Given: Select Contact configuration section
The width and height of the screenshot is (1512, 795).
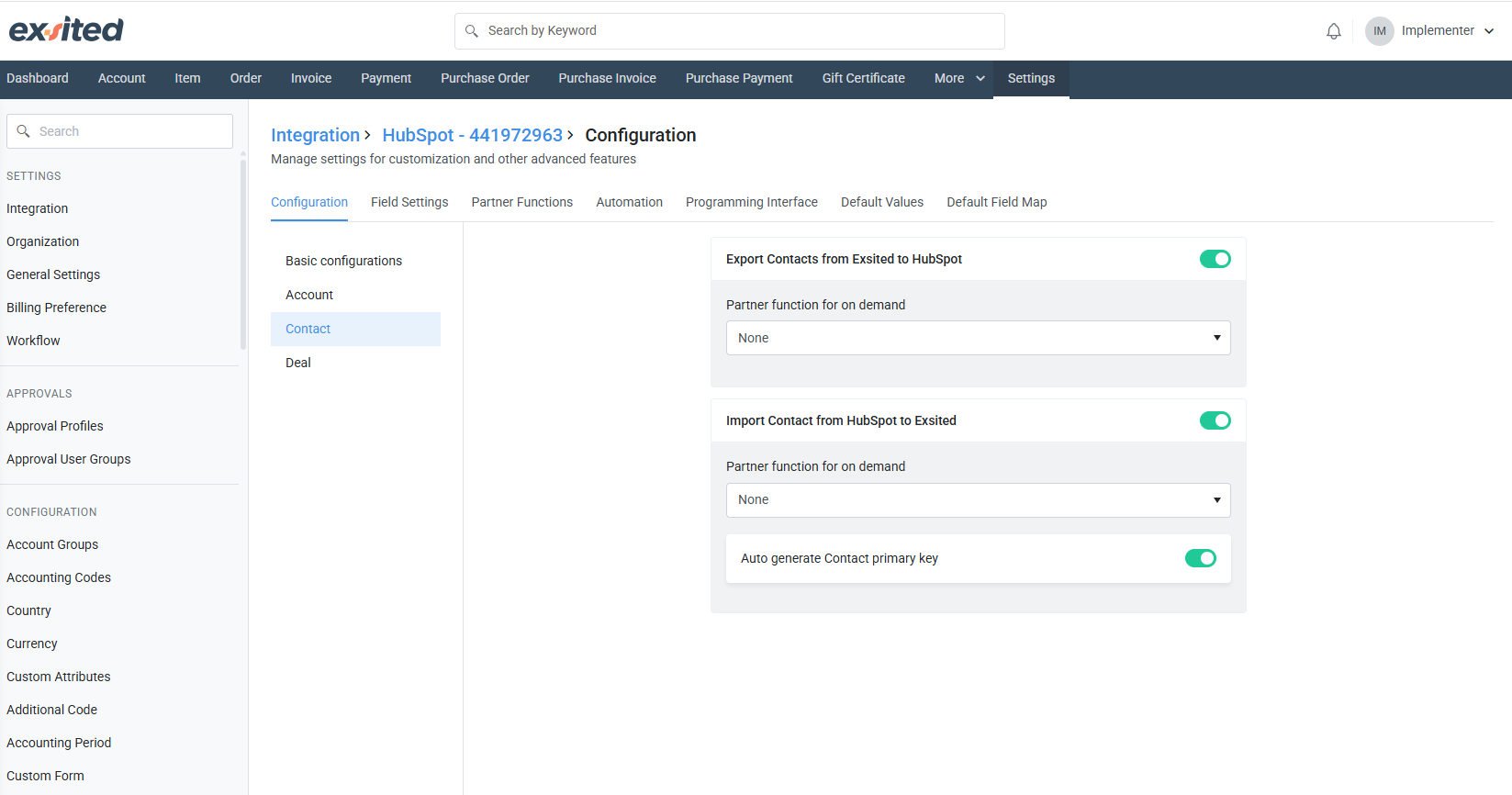Looking at the screenshot, I should (355, 329).
